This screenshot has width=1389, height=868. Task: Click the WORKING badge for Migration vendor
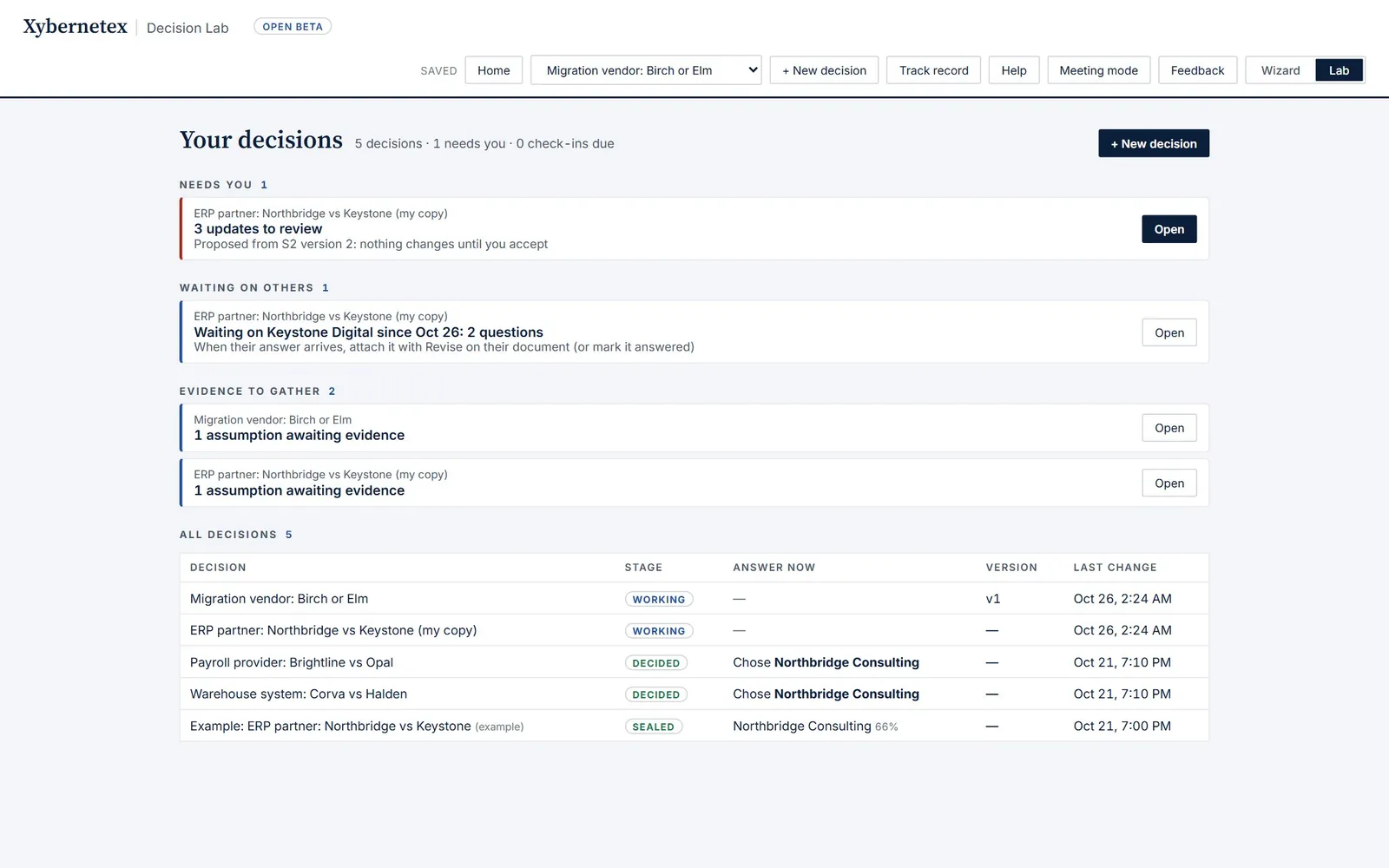tap(659, 599)
